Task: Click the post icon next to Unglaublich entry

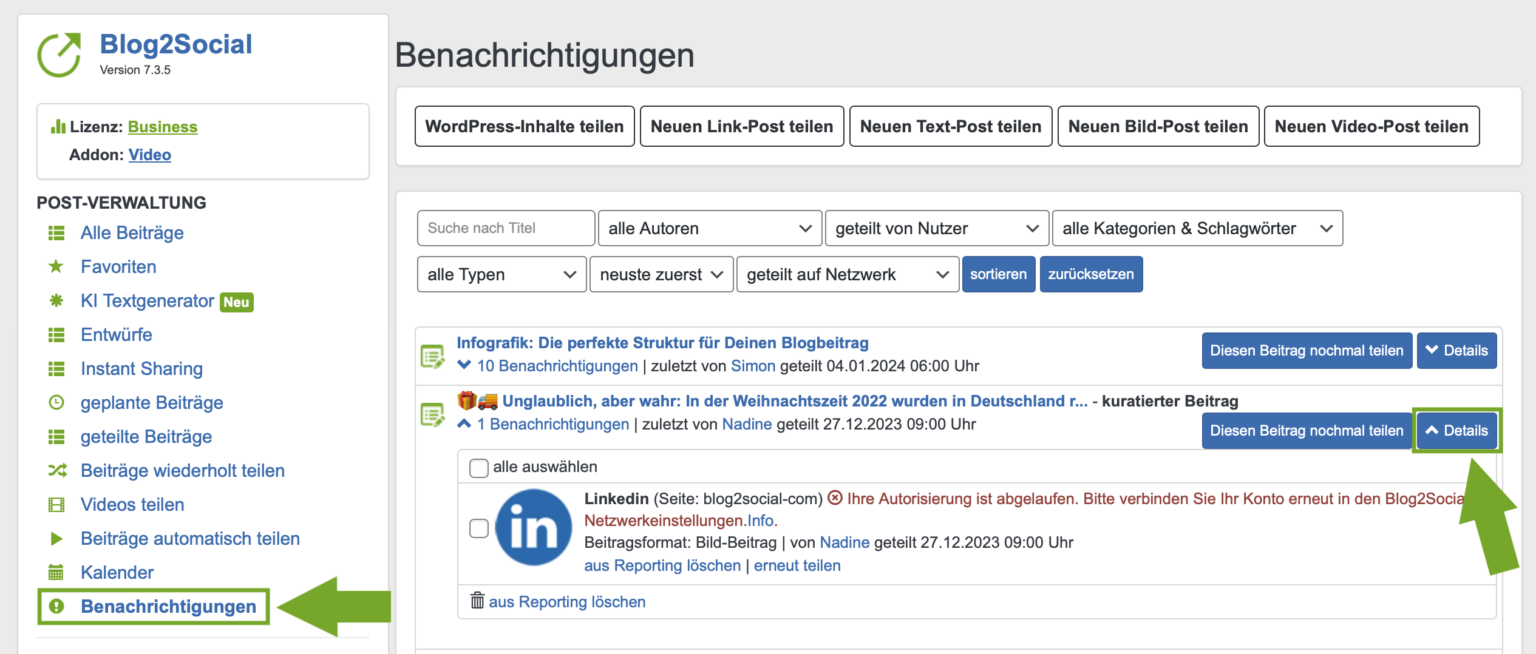Action: click(x=432, y=413)
